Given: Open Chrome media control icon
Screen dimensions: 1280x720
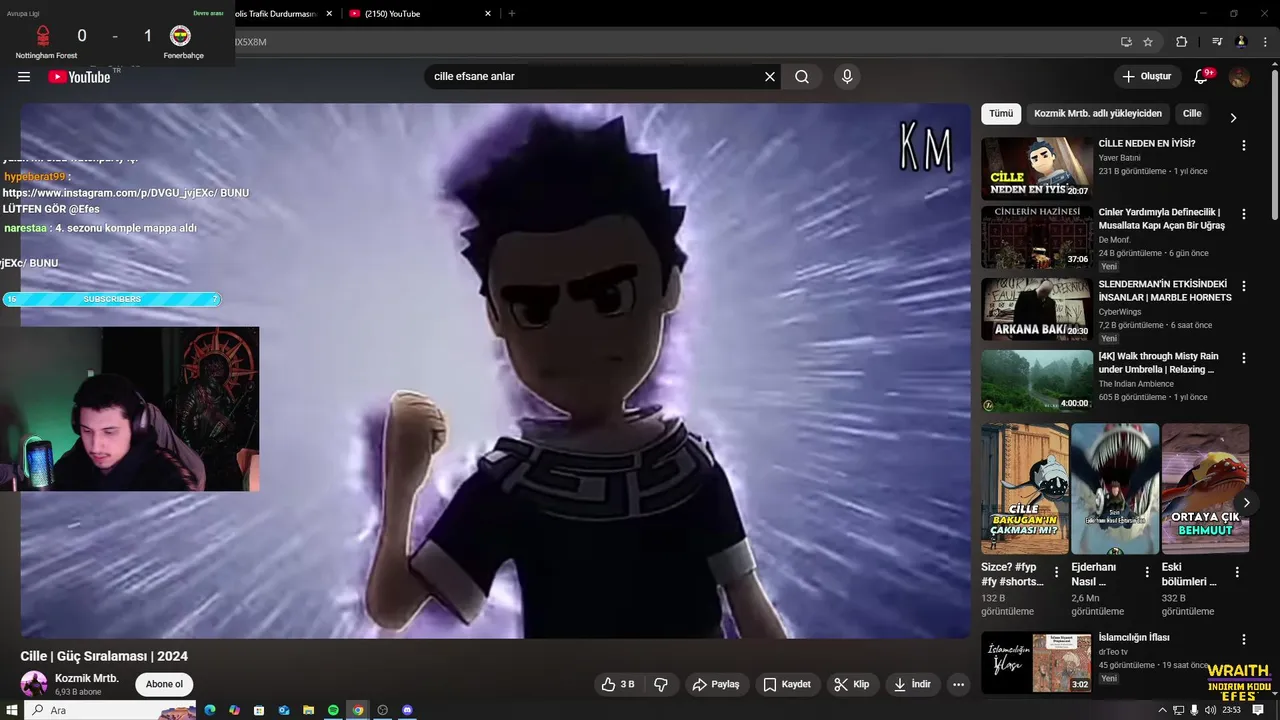Looking at the screenshot, I should tap(1217, 42).
